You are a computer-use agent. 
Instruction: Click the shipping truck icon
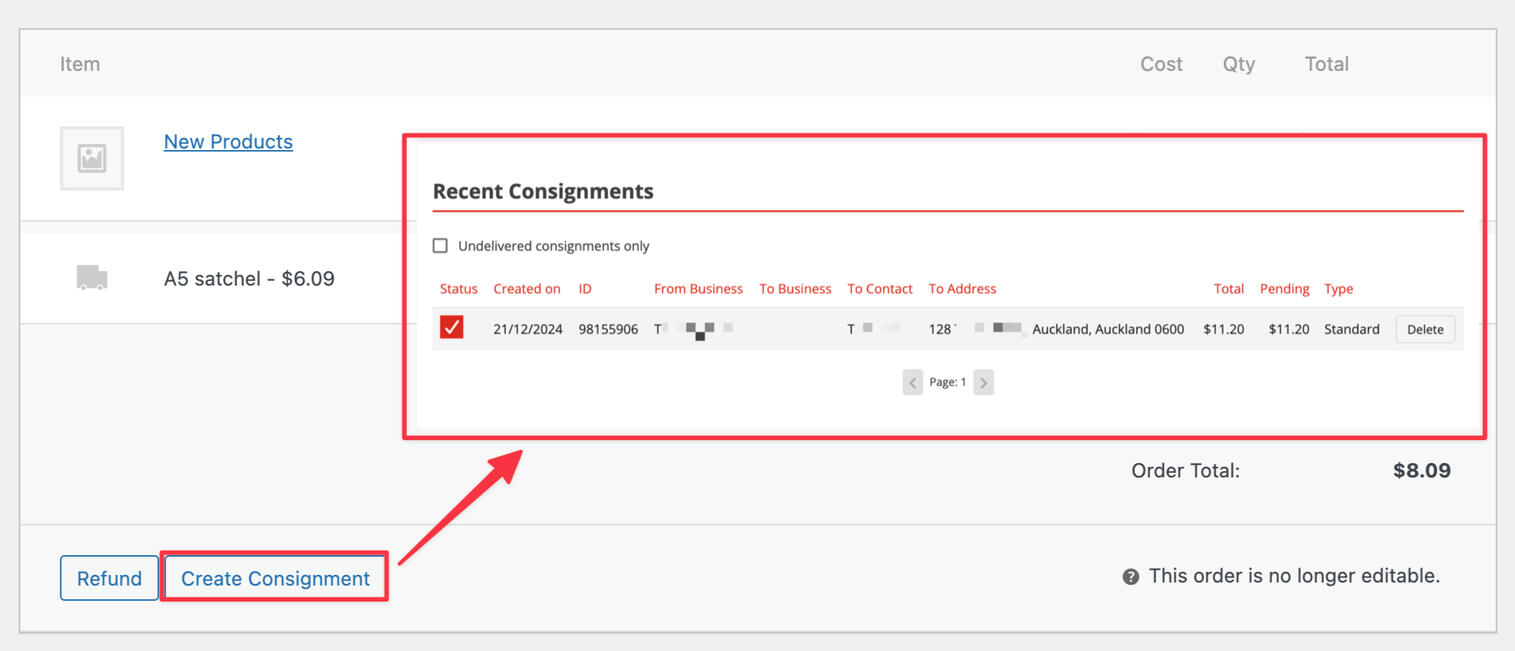coord(92,278)
